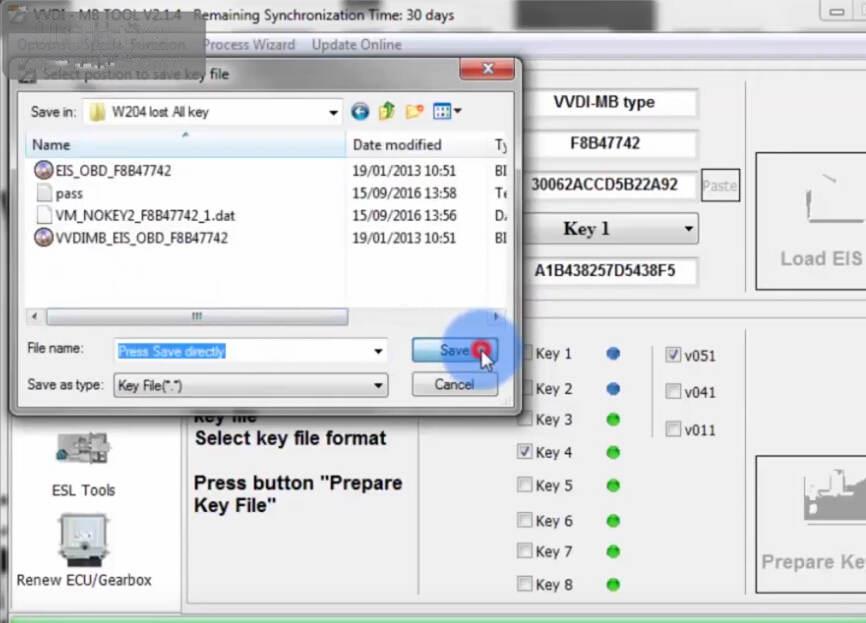Screen dimensions: 866x623
Task: Click the VVDI-MB type field
Action: tap(610, 103)
